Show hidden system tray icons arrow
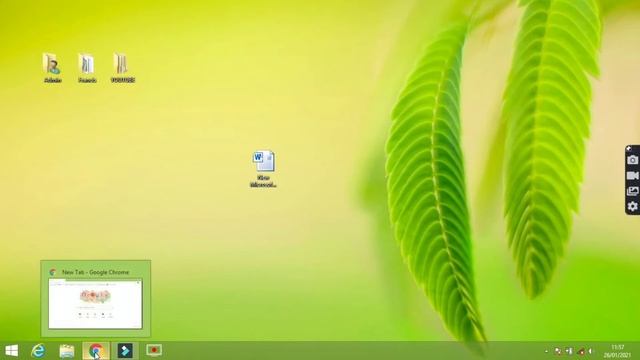640x360 pixels. 547,351
